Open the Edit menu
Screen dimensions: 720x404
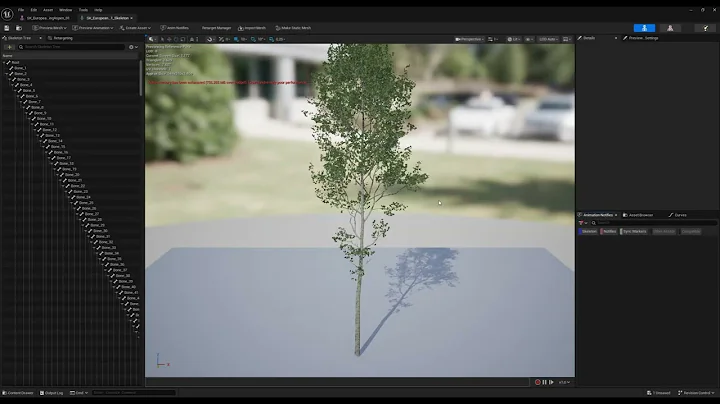coord(34,10)
